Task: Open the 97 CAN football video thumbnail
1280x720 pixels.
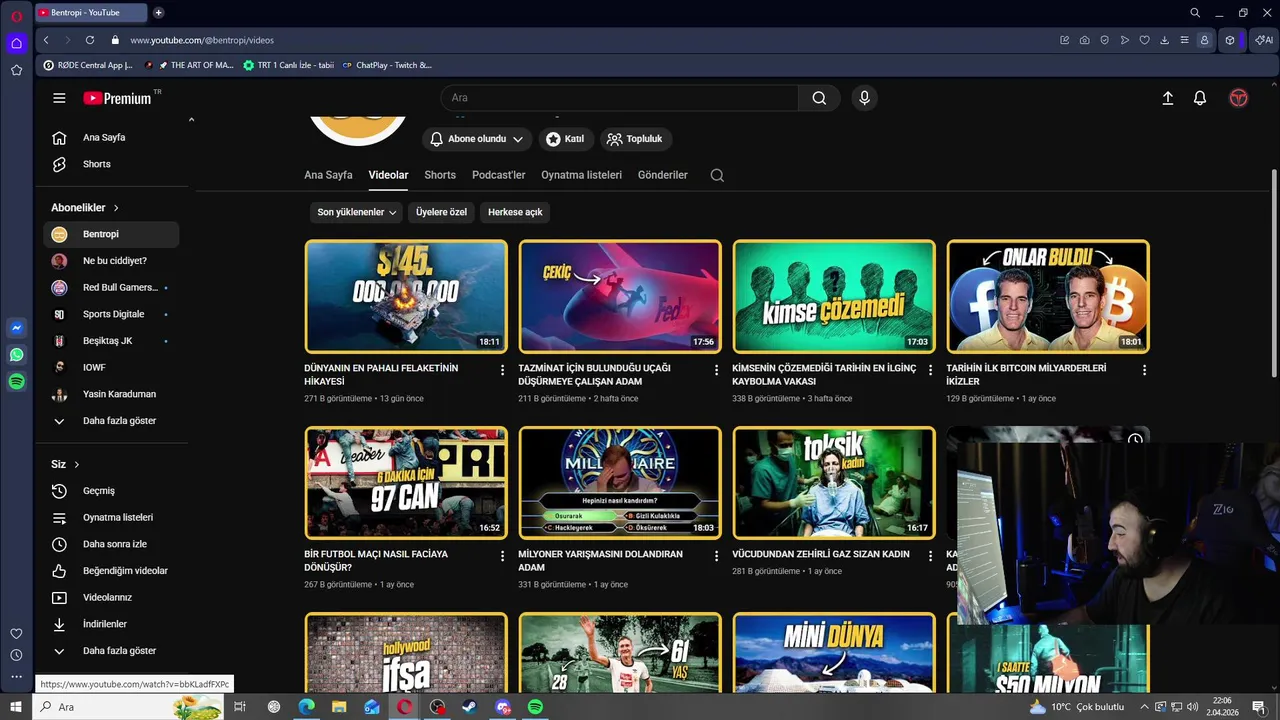Action: (x=406, y=482)
